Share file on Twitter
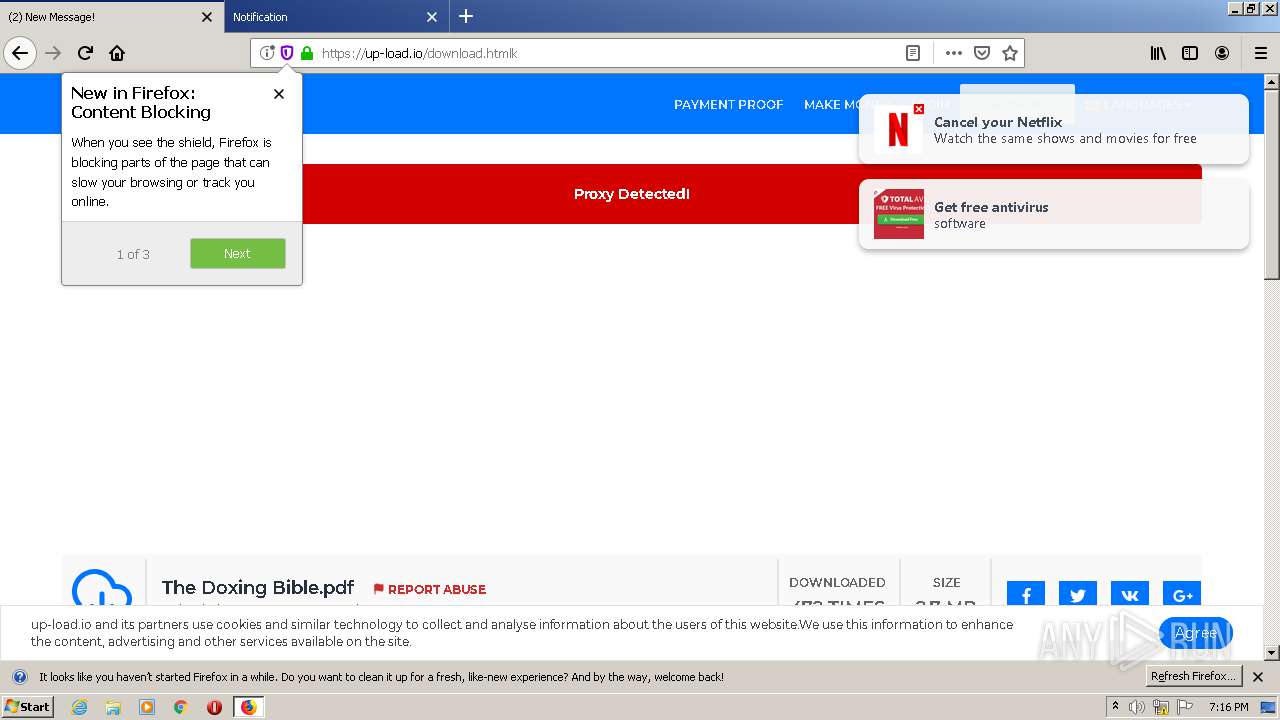 (1078, 595)
